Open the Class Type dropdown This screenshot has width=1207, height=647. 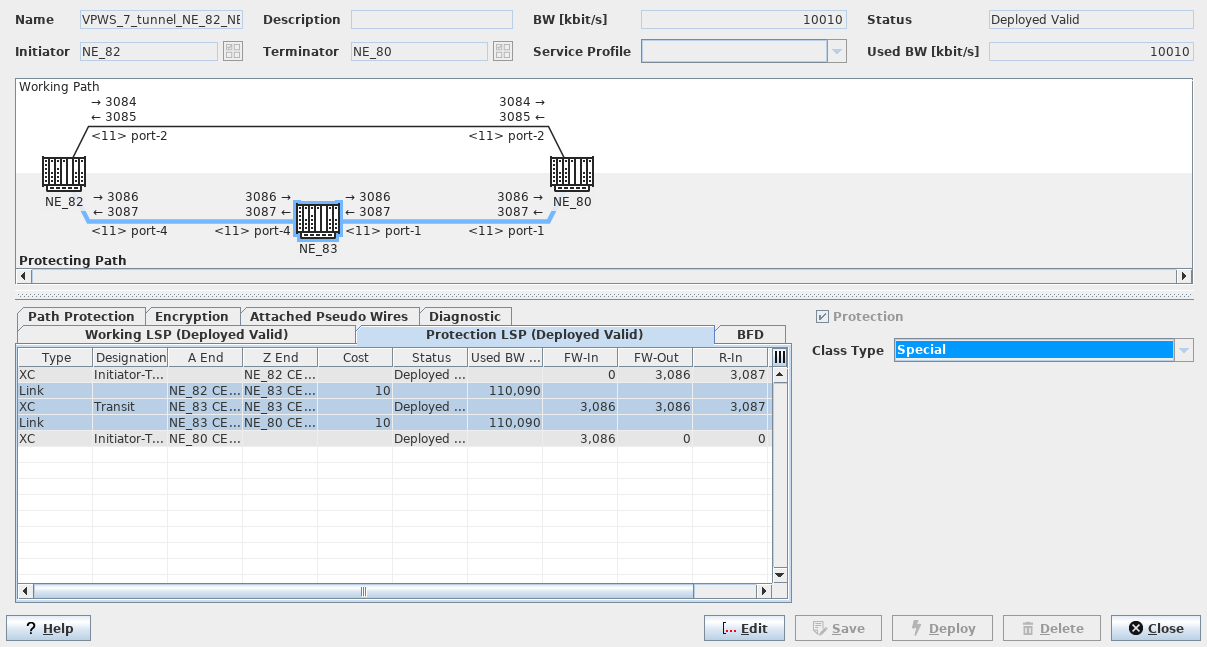[x=1184, y=350]
